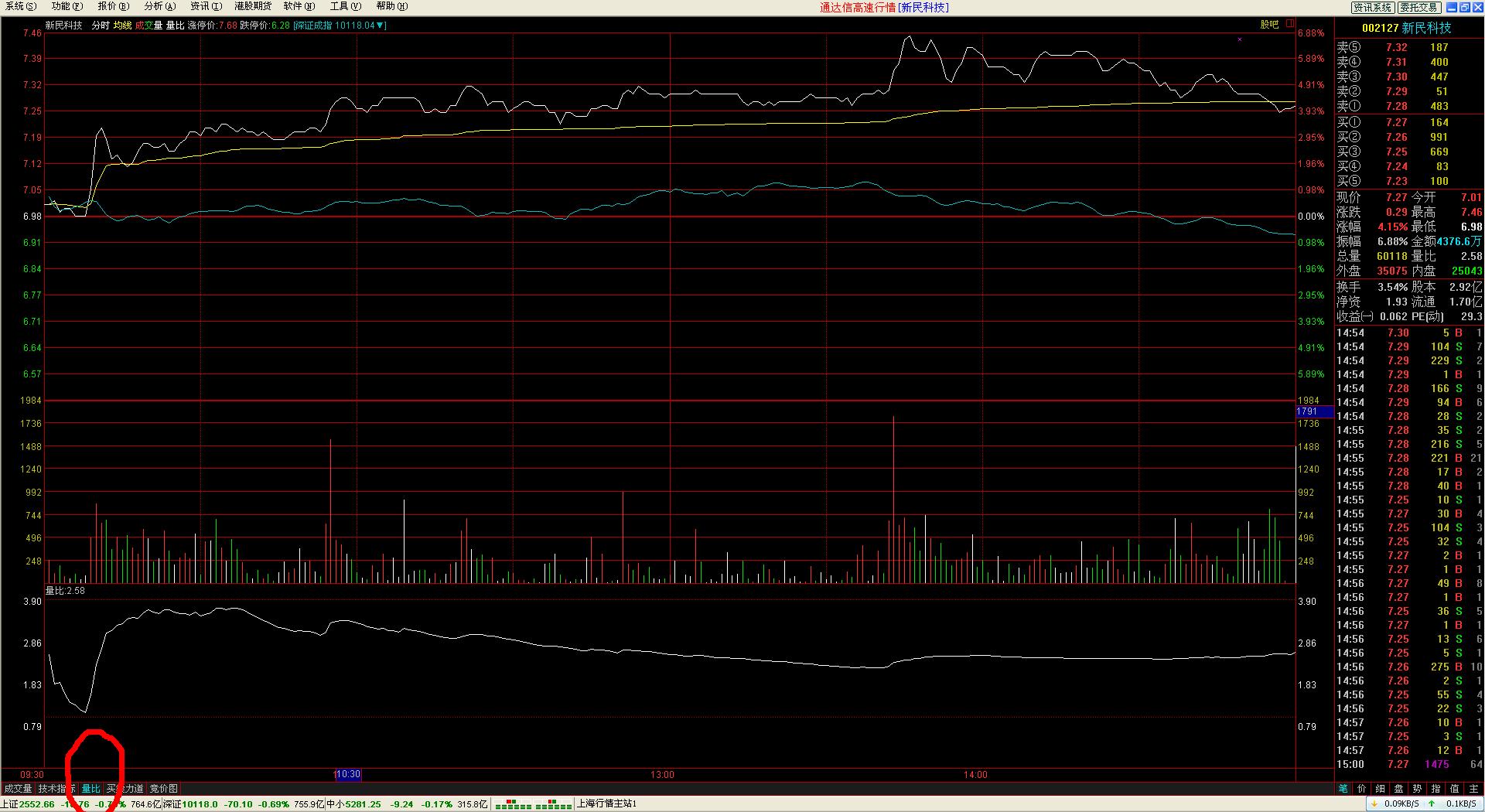Click the upload speed arrow indicator

pos(1432,804)
